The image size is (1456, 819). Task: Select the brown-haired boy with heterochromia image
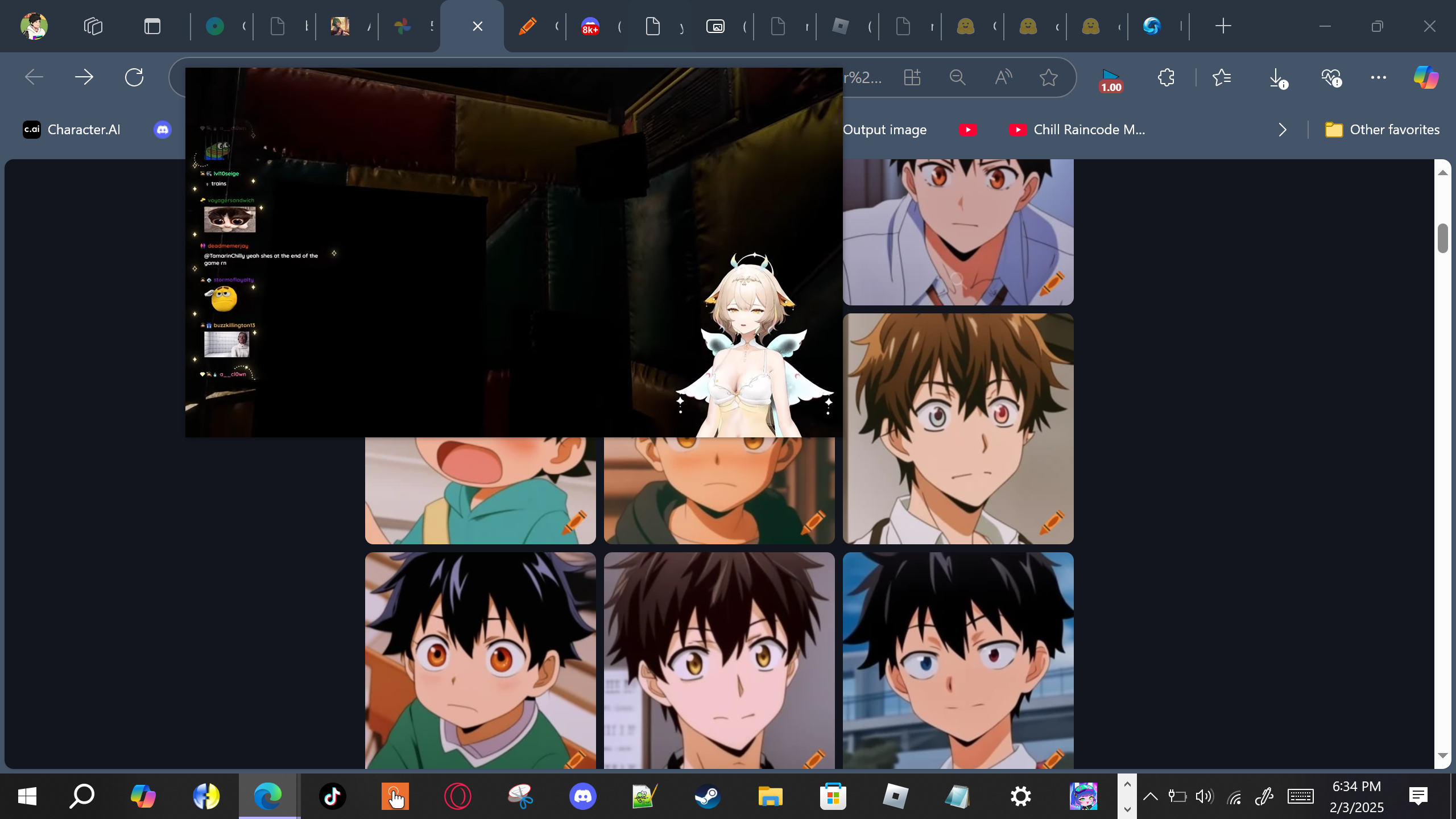(958, 429)
